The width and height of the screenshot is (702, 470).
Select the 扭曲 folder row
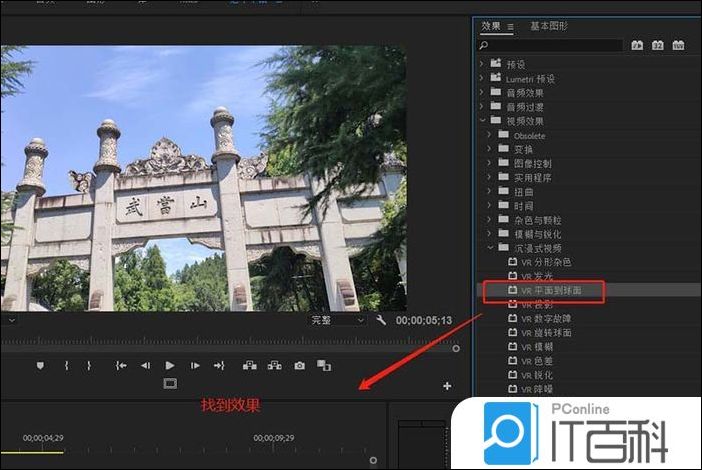pos(588,192)
